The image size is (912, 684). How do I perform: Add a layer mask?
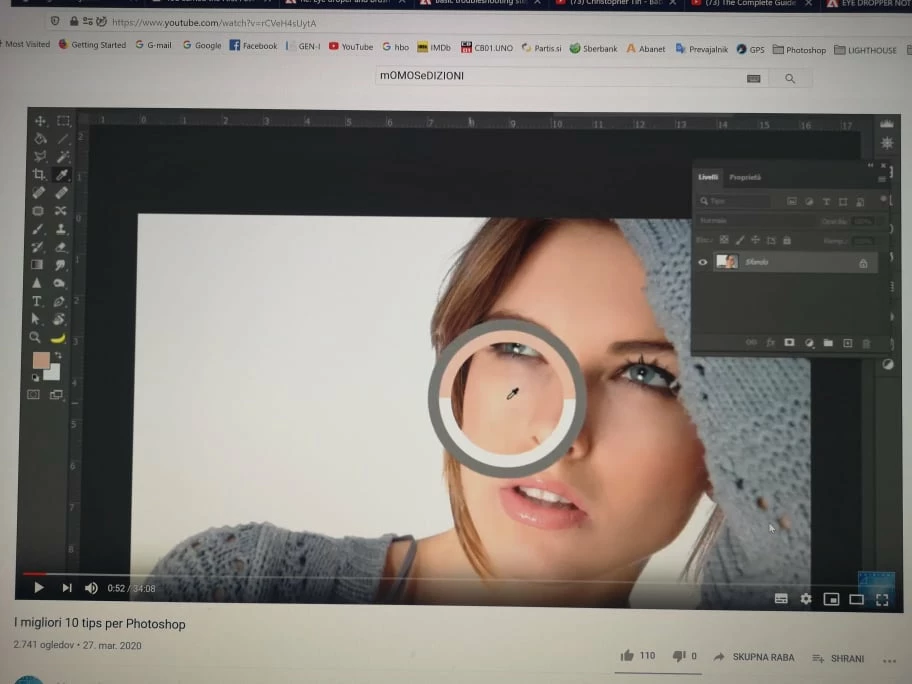point(789,343)
